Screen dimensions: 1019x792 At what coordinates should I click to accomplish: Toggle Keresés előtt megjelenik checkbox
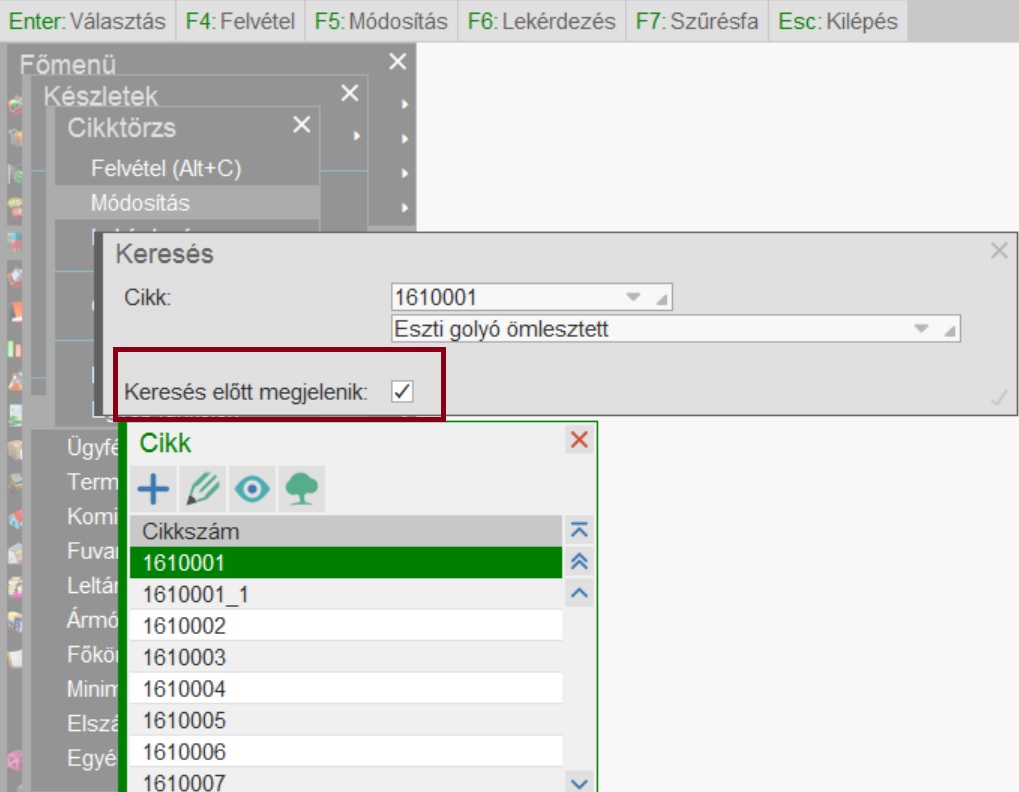pos(402,392)
